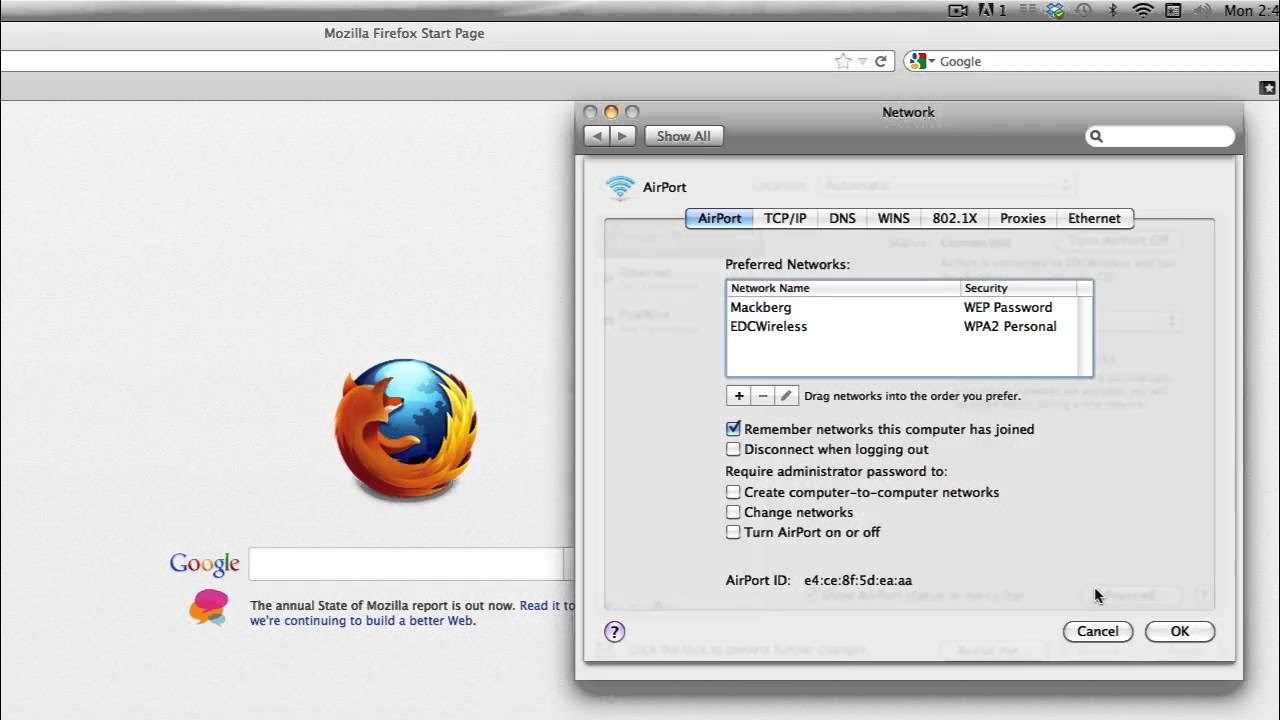Click the menu bar clock showing Mon

pos(1251,11)
